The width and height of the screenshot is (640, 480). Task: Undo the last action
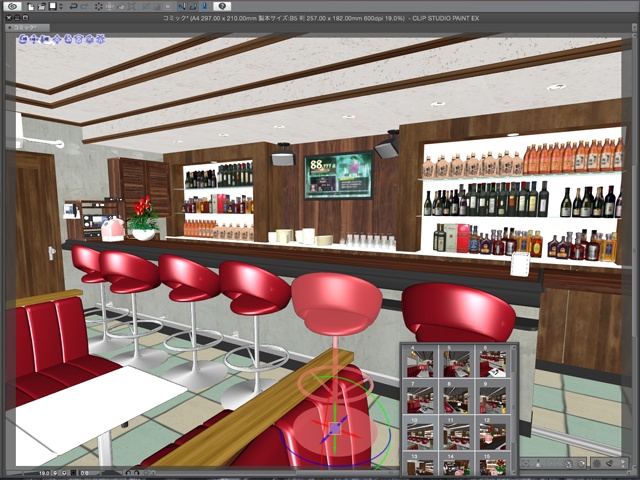pos(73,7)
